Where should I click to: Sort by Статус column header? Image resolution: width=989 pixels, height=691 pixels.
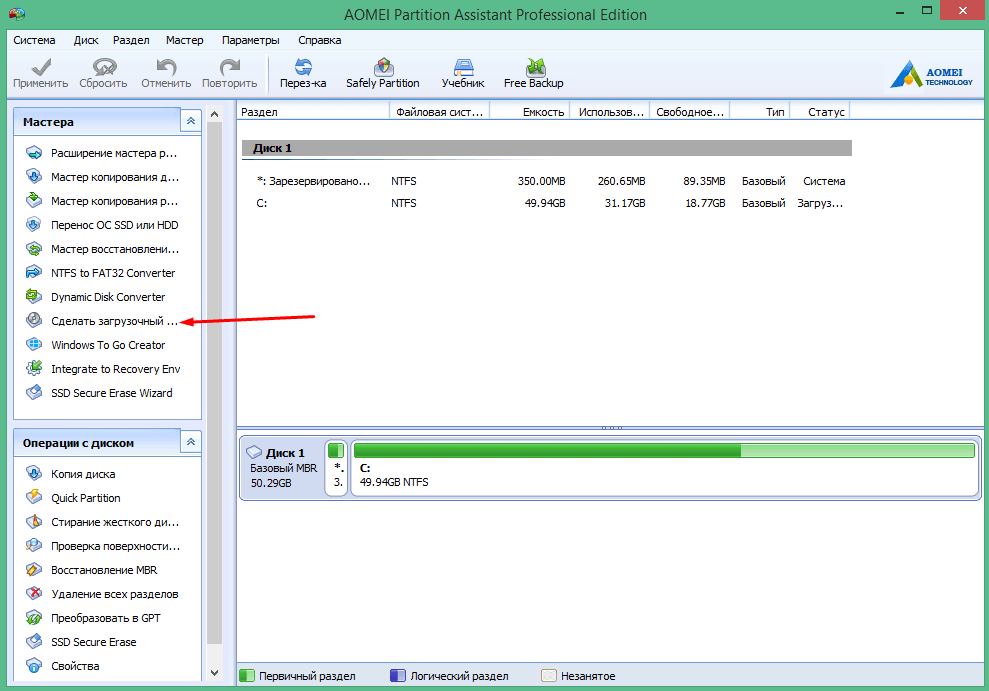tap(819, 112)
